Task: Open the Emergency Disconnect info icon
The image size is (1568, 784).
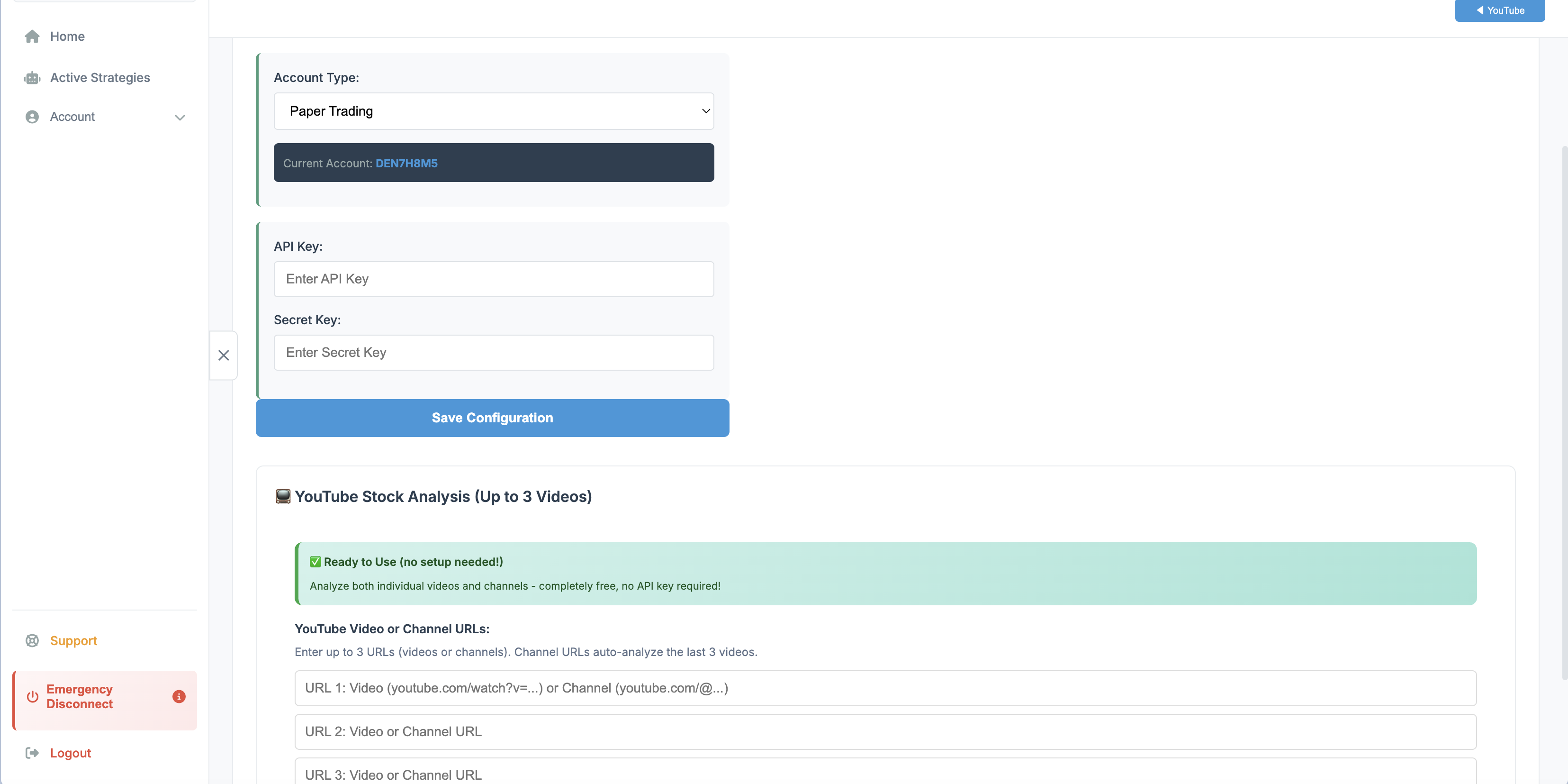Action: (179, 696)
